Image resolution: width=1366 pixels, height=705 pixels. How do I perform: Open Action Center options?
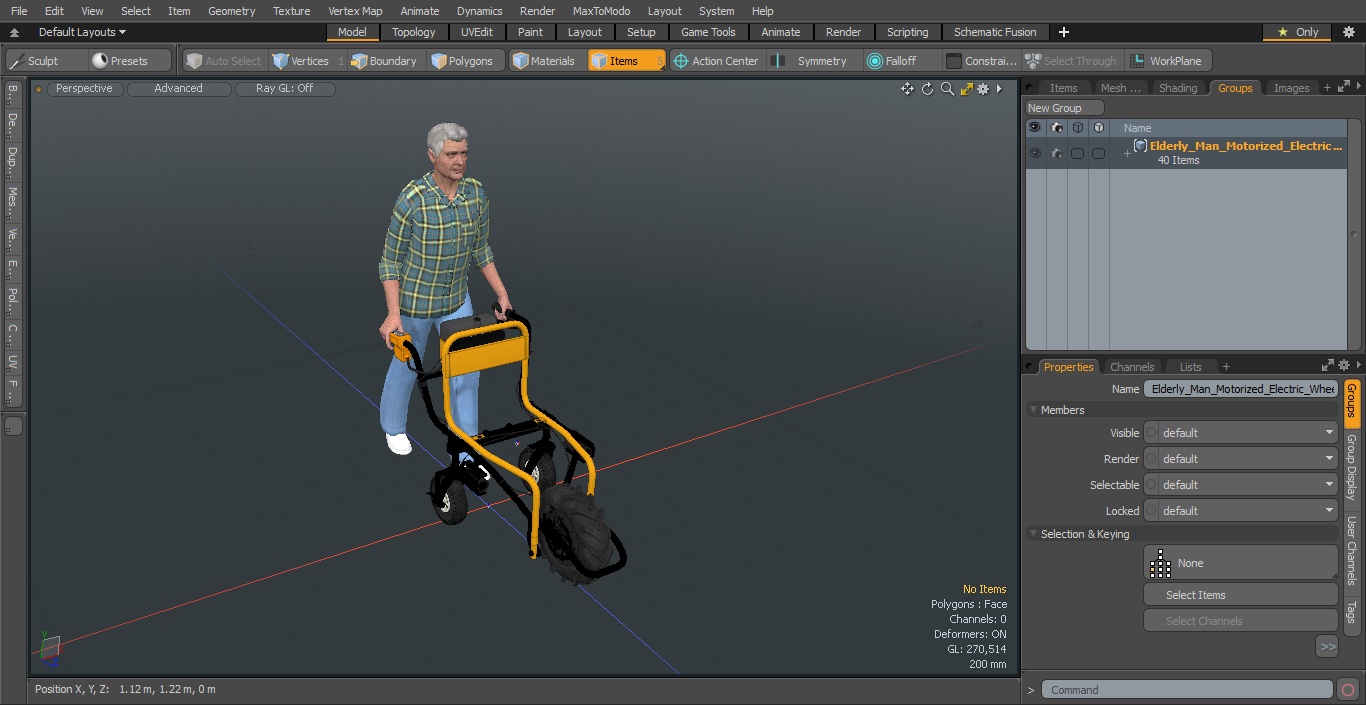pyautogui.click(x=716, y=61)
